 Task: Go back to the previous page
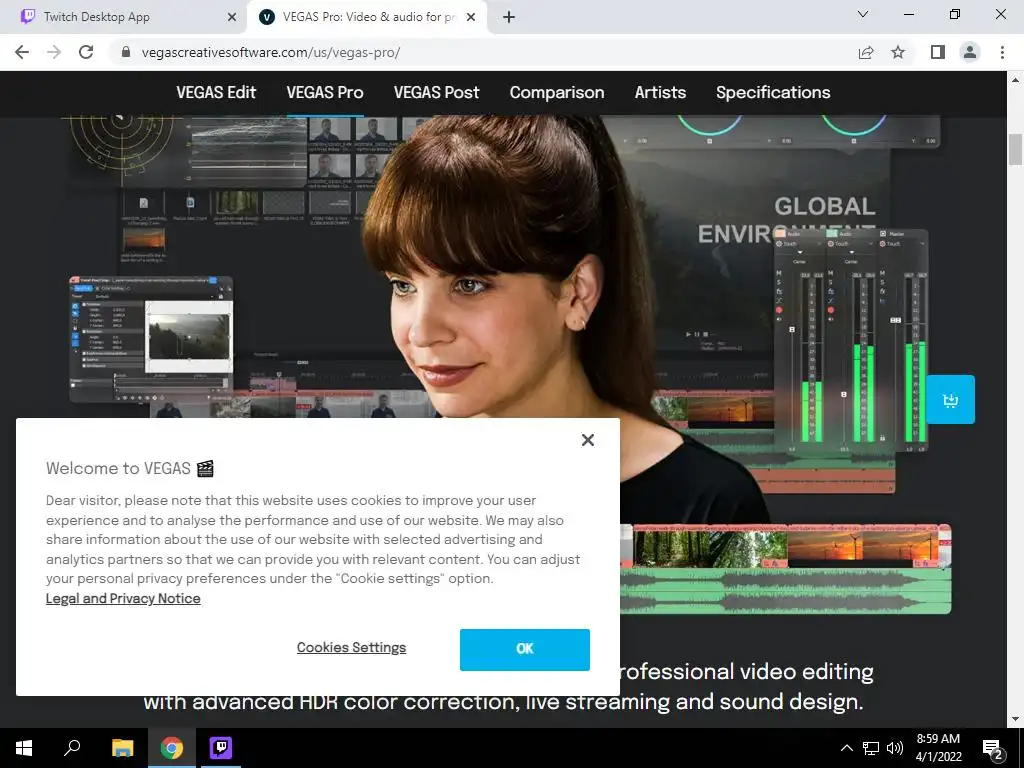pos(22,52)
